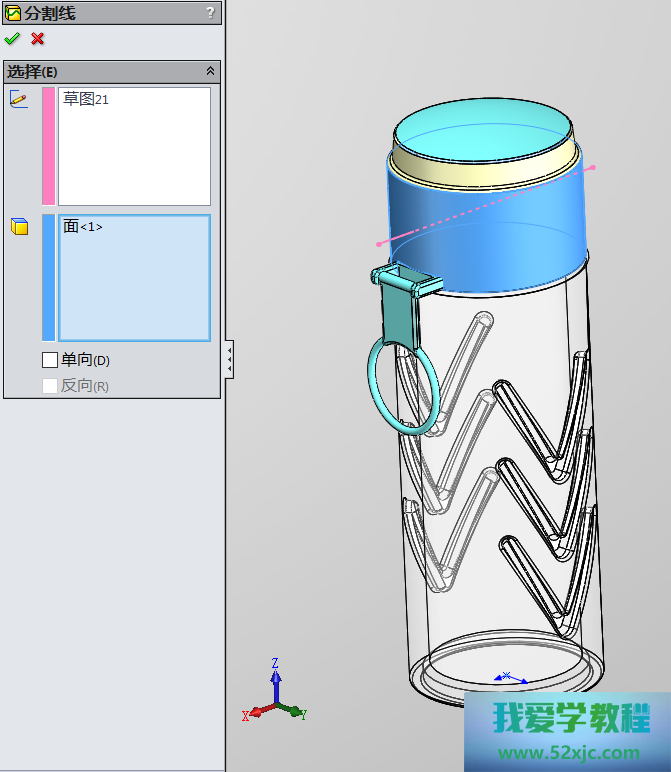Select 面<1> in the faces list
Screen dimensions: 671x772
(83, 227)
